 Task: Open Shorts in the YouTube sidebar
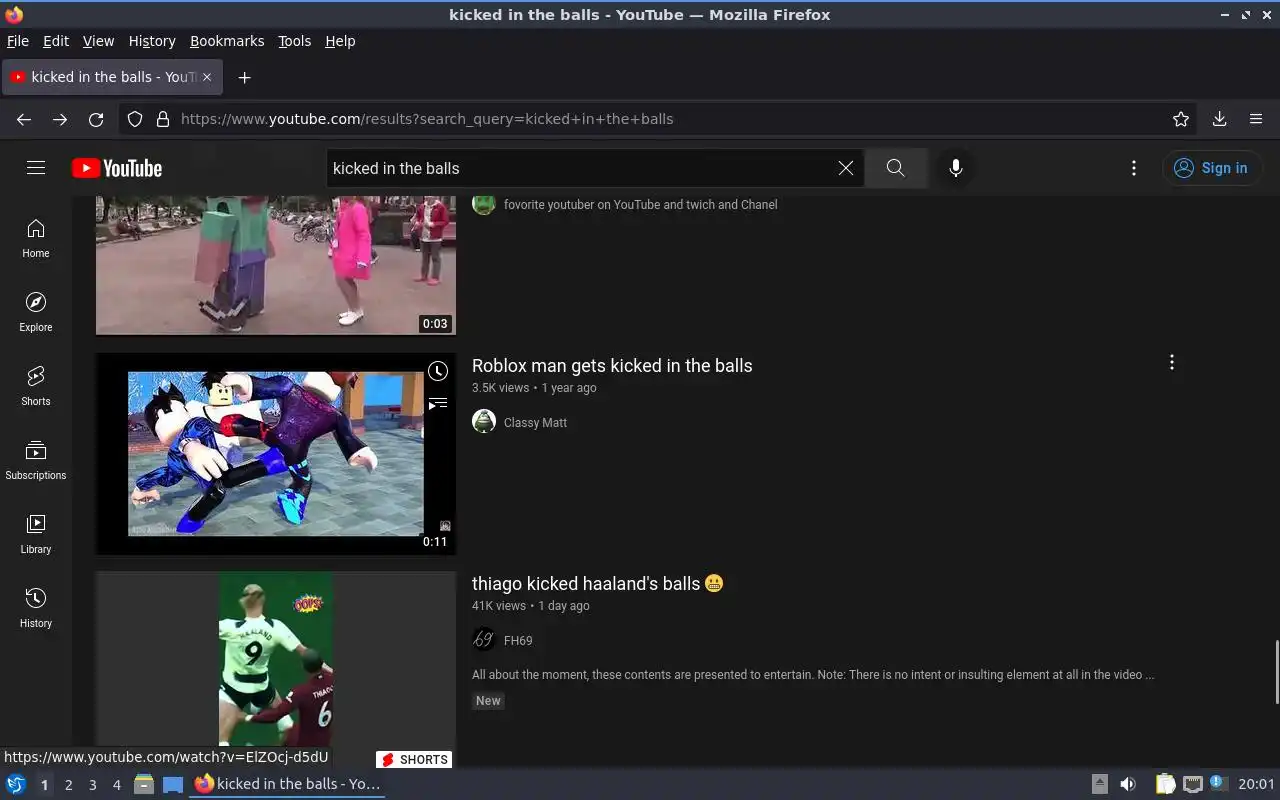click(x=36, y=386)
